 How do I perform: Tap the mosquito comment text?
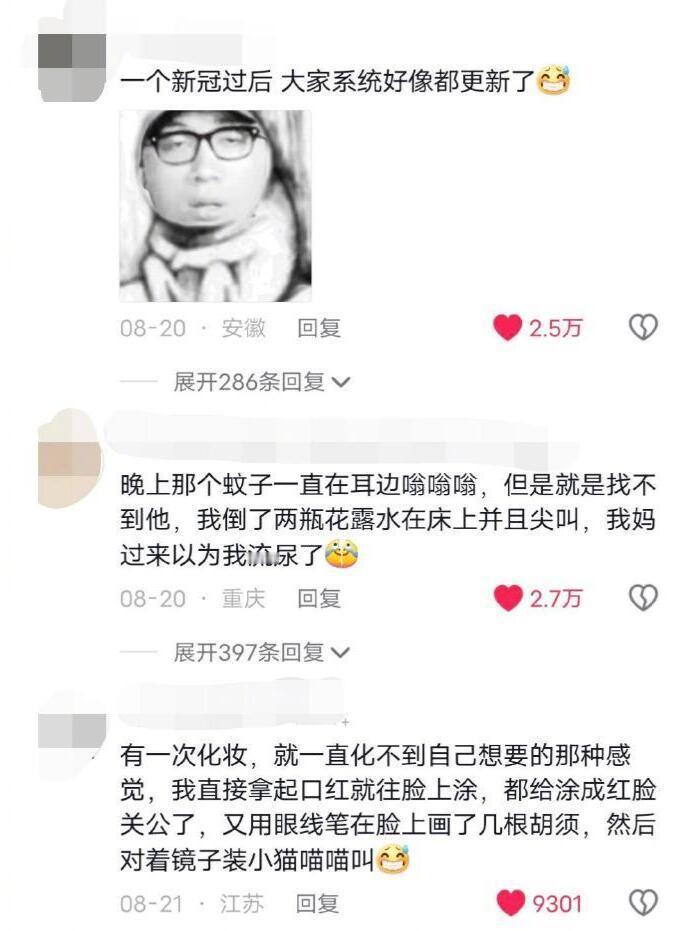pos(388,520)
